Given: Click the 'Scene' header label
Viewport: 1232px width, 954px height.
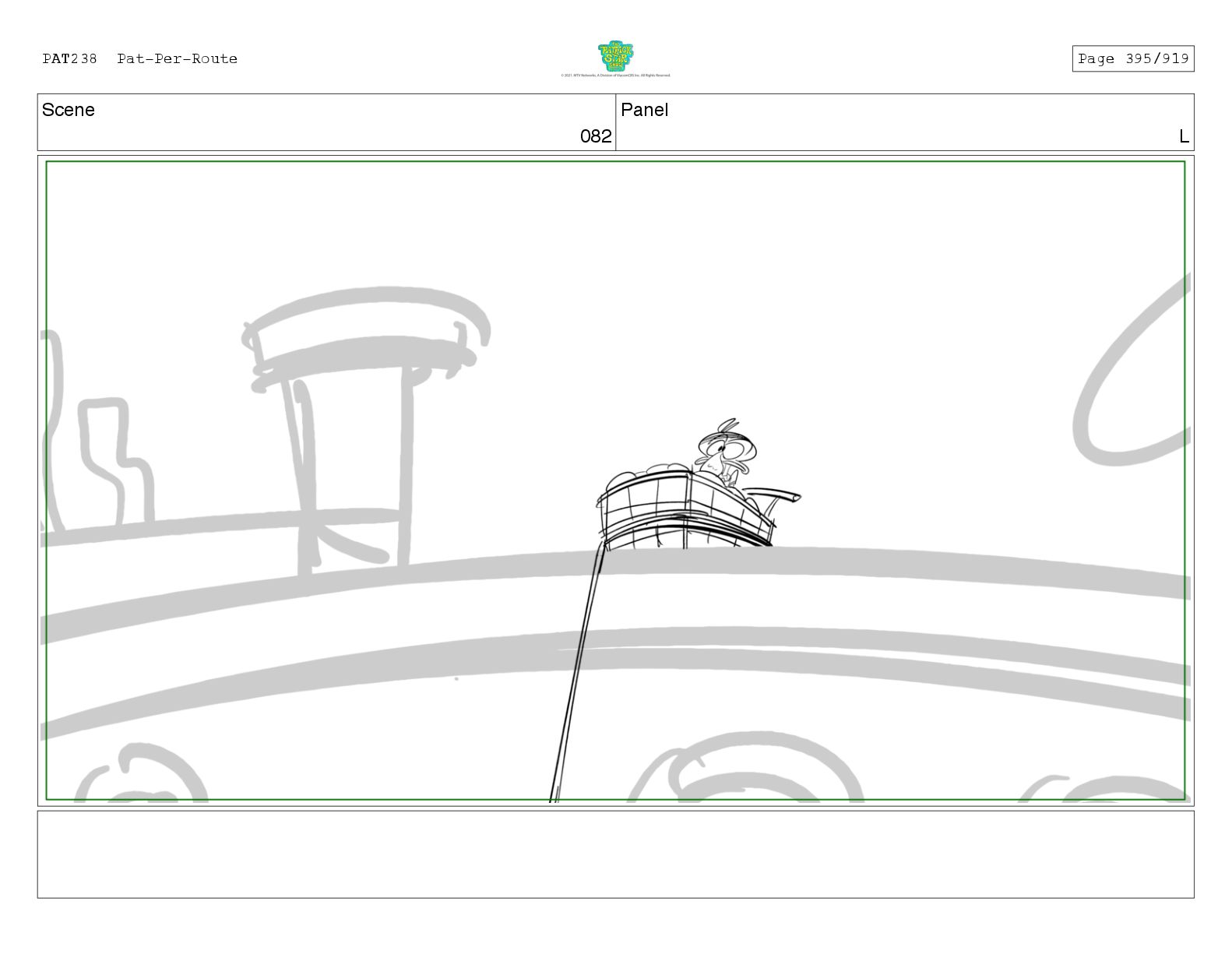Looking at the screenshot, I should tap(68, 110).
